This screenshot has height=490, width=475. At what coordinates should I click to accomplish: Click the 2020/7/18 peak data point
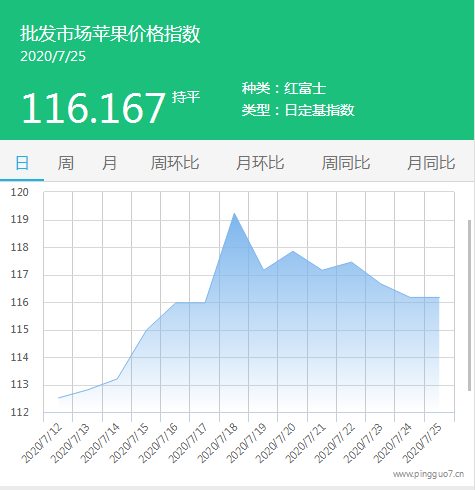[234, 213]
